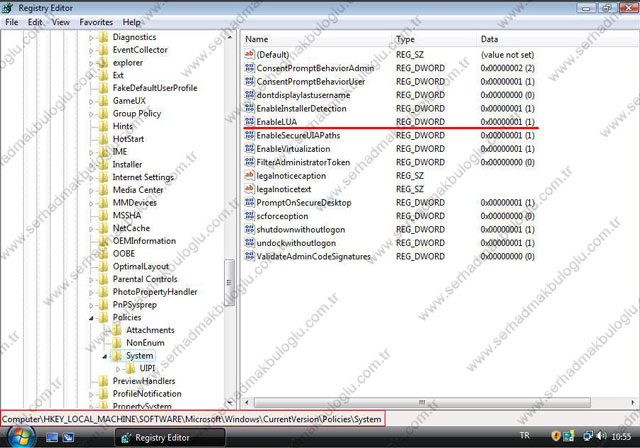Expand the EventCollector key
Viewport: 640px width, 448px height.
click(91, 50)
